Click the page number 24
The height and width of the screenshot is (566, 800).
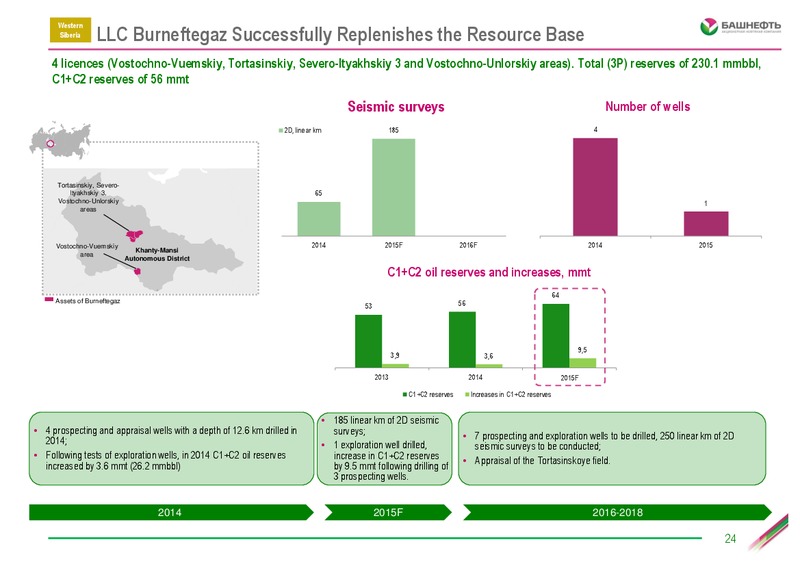click(x=730, y=539)
